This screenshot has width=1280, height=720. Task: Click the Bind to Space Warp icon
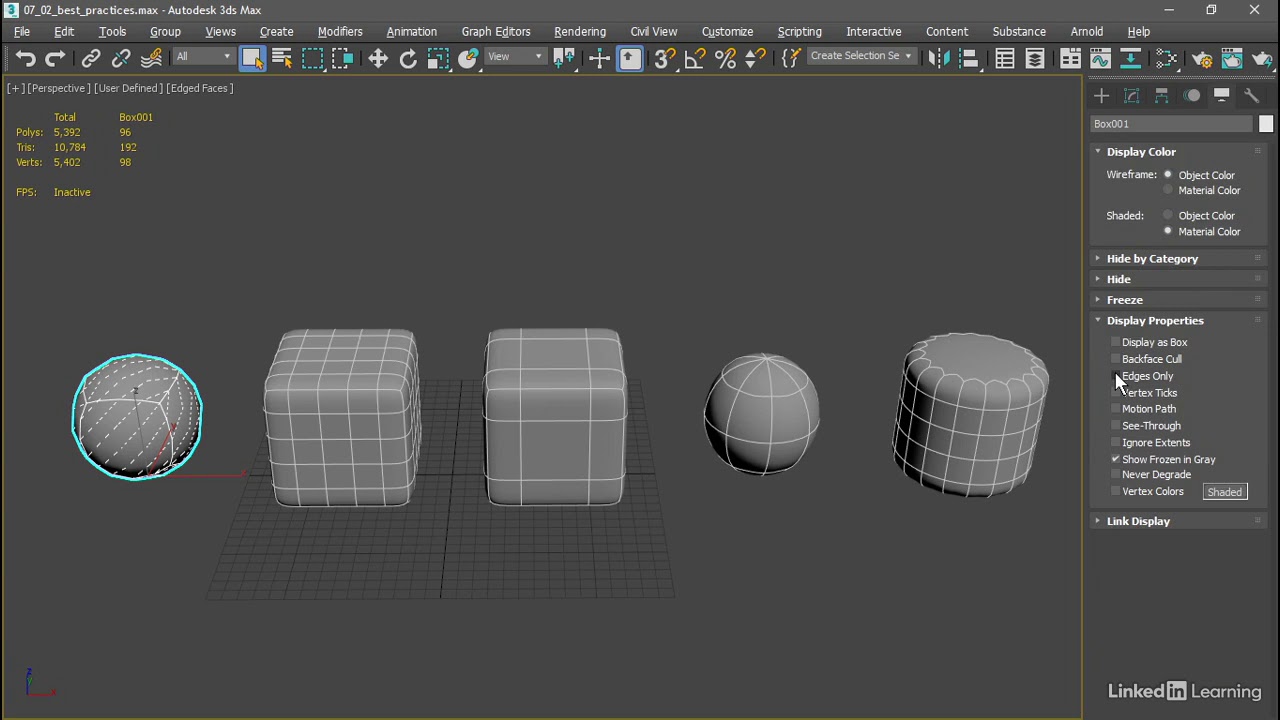(151, 59)
